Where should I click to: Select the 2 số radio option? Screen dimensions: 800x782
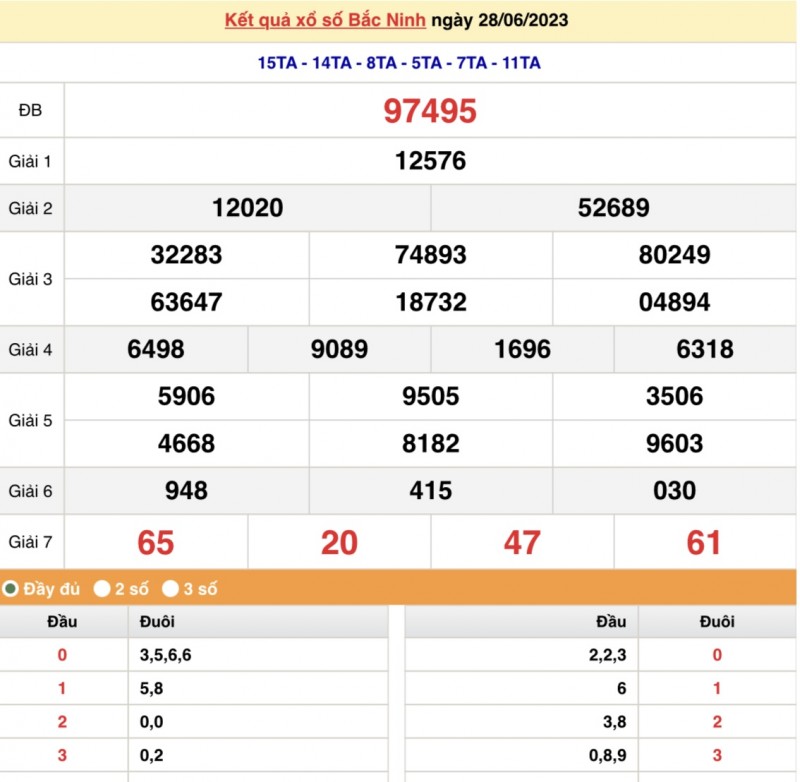pyautogui.click(x=102, y=589)
